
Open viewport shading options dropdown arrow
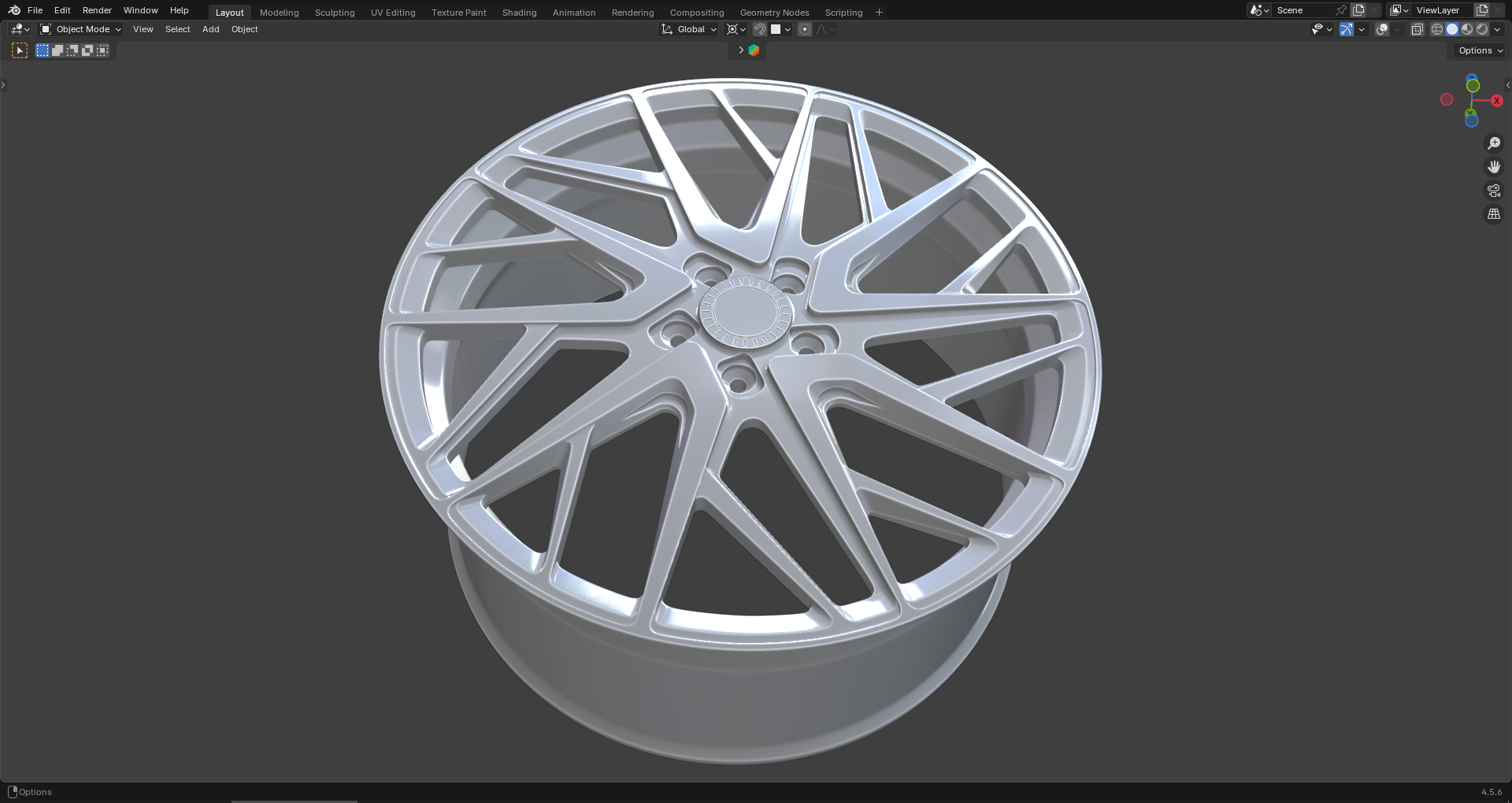1497,29
